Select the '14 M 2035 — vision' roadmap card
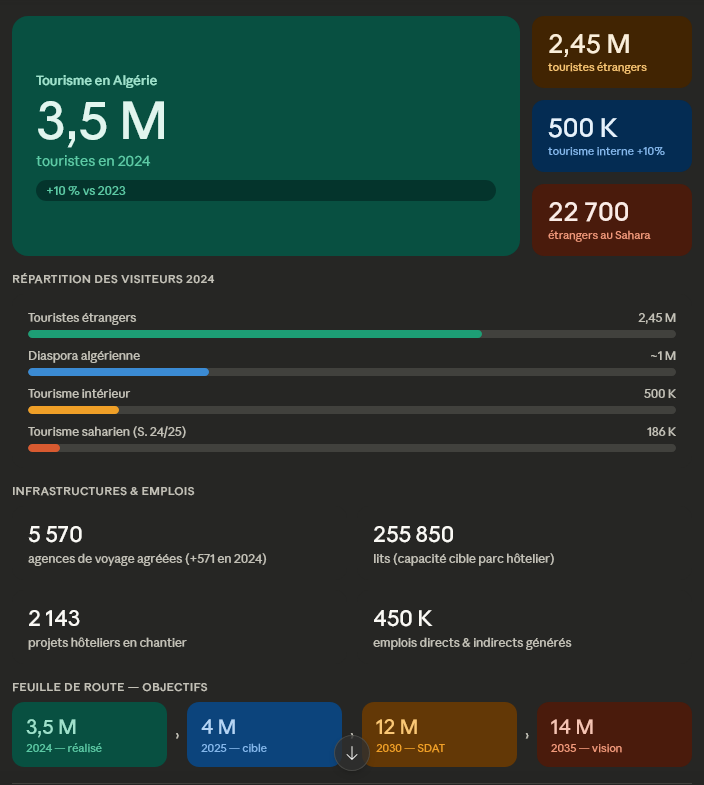 614,734
